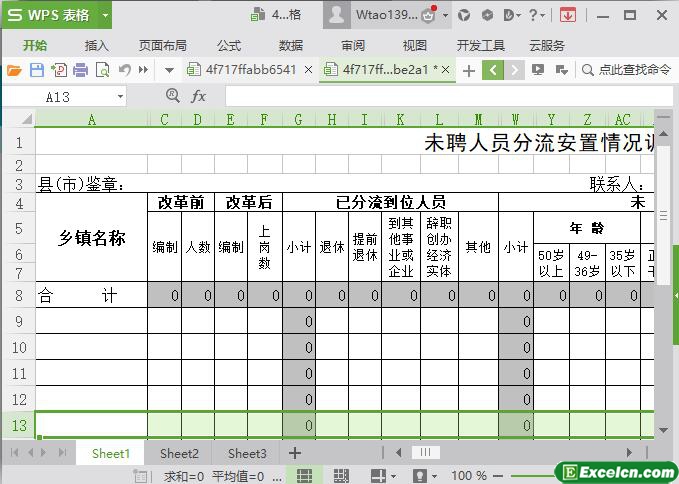Image resolution: width=679 pixels, height=484 pixels.
Task: Click the zoom magnifier icon beside fx
Action: point(174,96)
